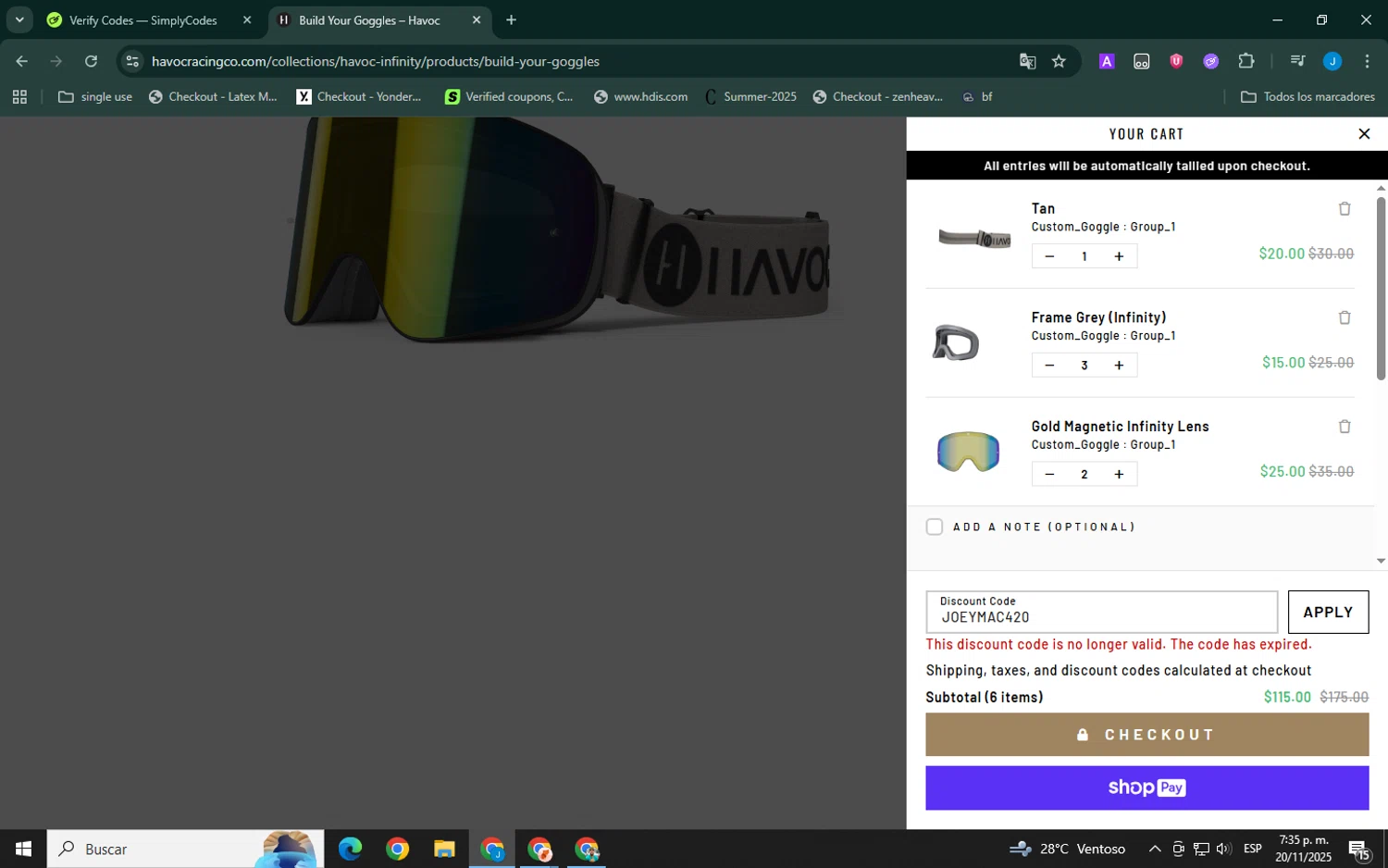Open the purple A extension
Screen dimensions: 1388x868
[x=1107, y=61]
